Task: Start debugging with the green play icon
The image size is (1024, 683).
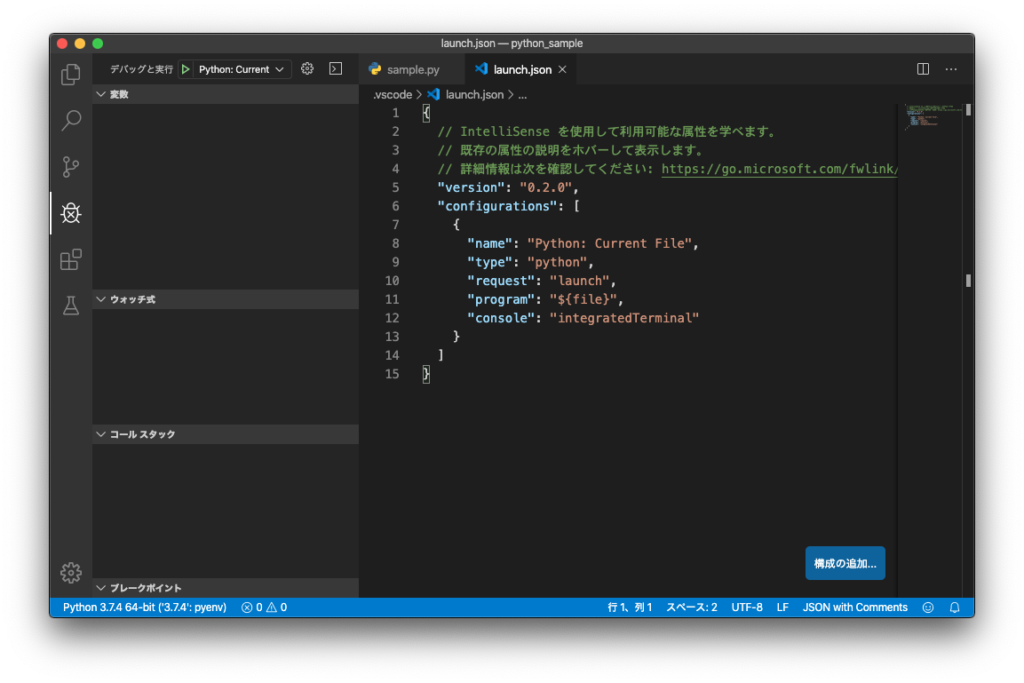Action: (186, 68)
